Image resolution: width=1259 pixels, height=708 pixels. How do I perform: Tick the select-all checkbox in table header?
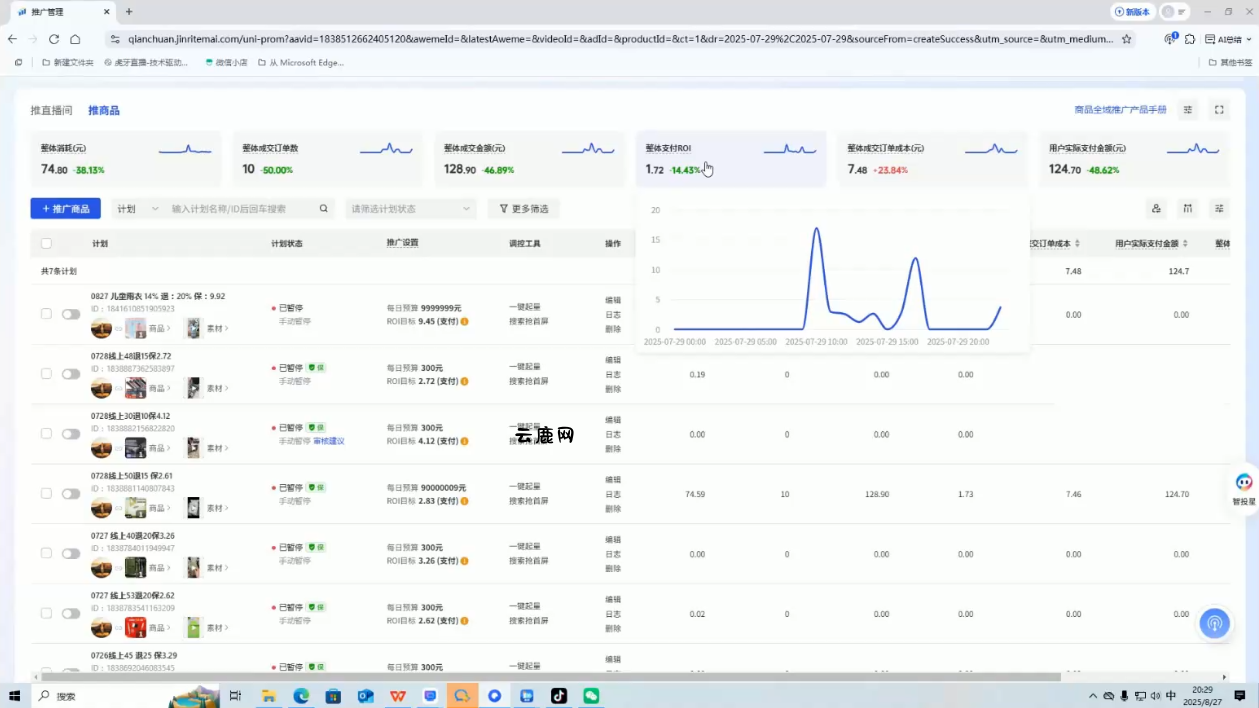[46, 243]
